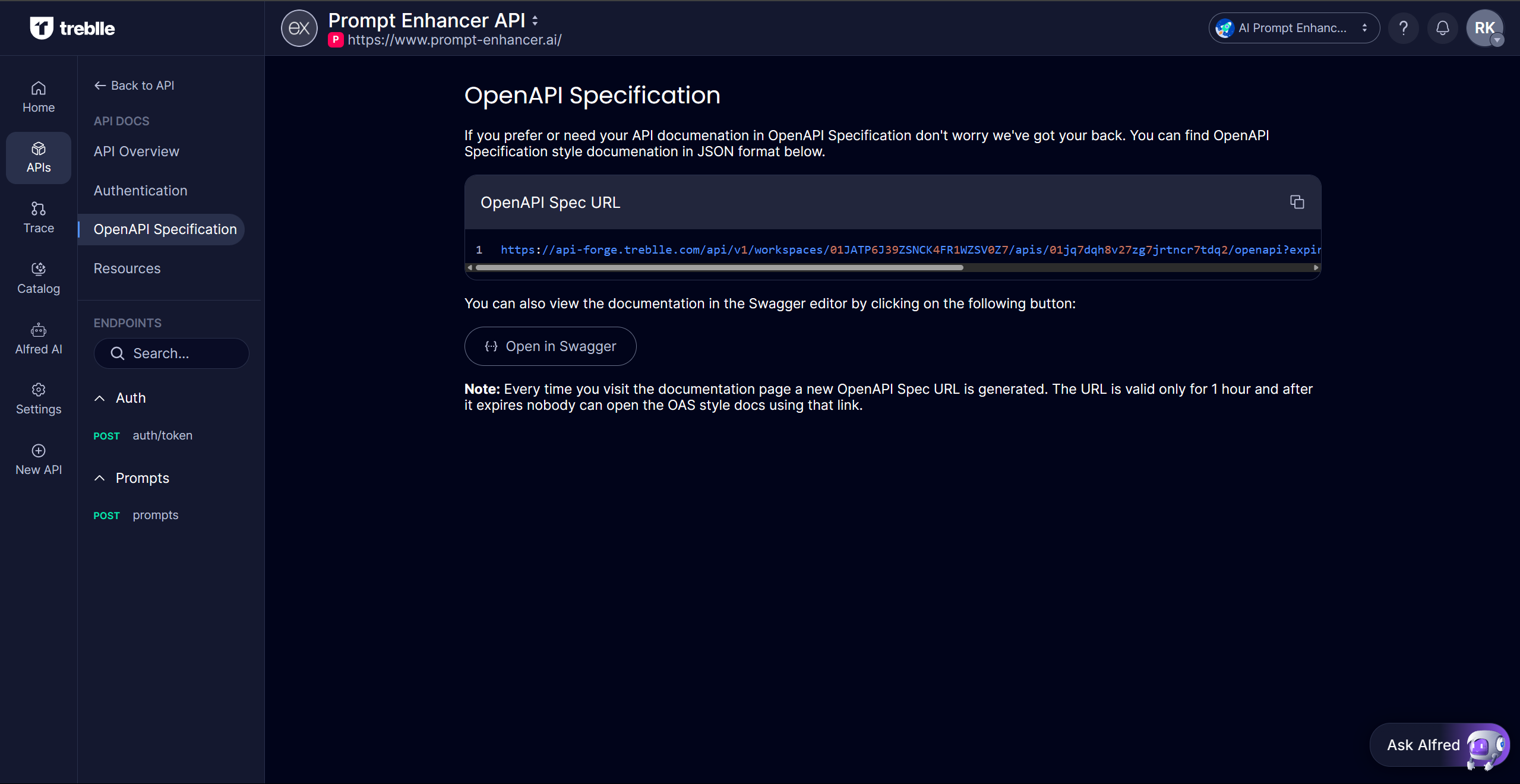Click the Express 'ex' API icon
Screen dimensions: 1520x784
299,28
